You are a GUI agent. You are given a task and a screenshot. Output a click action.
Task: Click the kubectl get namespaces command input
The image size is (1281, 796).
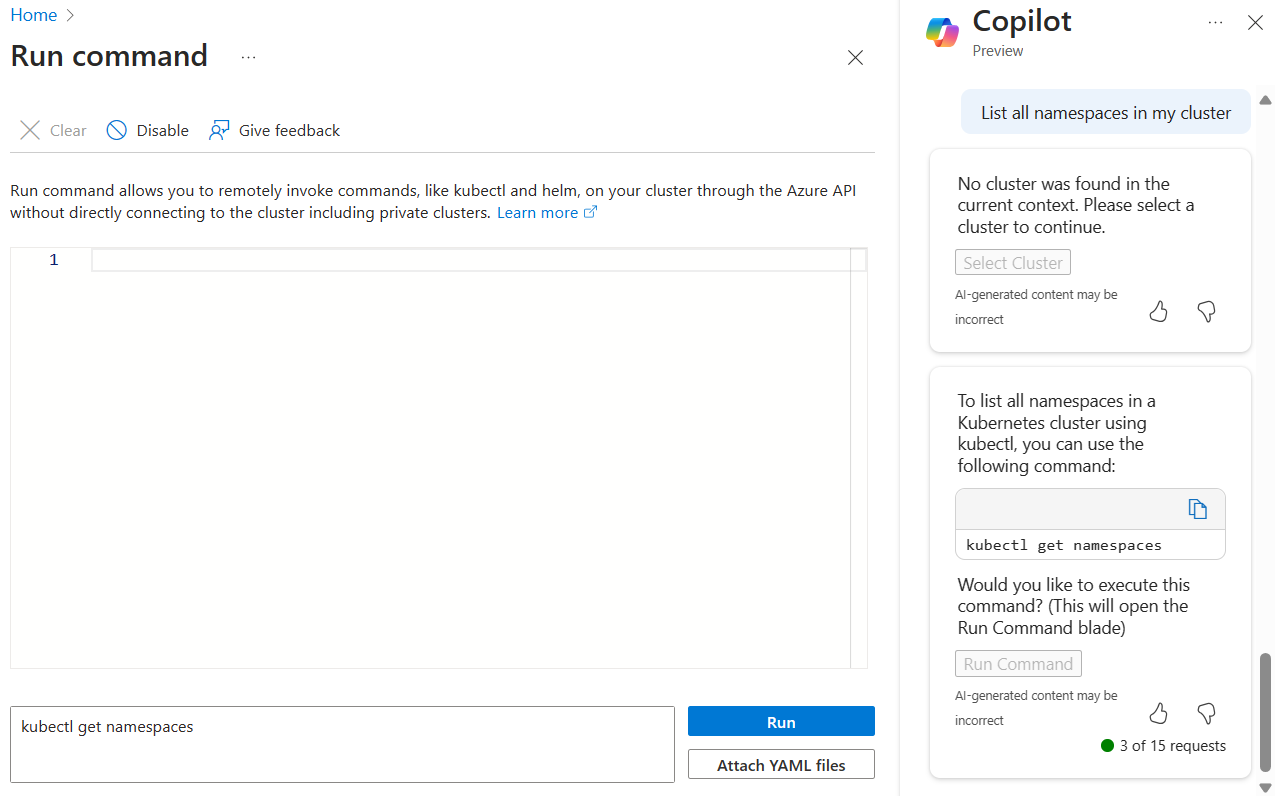pos(343,744)
